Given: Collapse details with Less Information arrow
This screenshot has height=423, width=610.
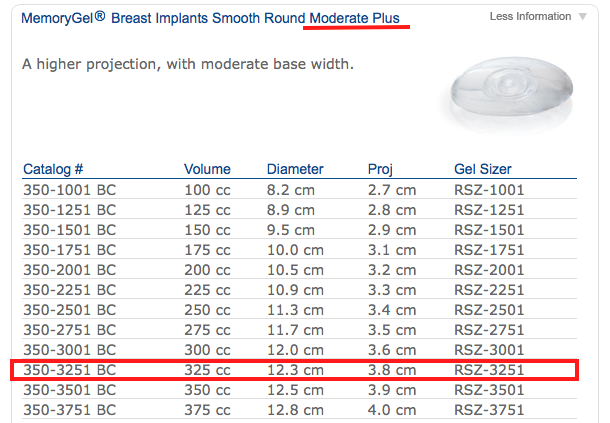Looking at the screenshot, I should click(582, 17).
